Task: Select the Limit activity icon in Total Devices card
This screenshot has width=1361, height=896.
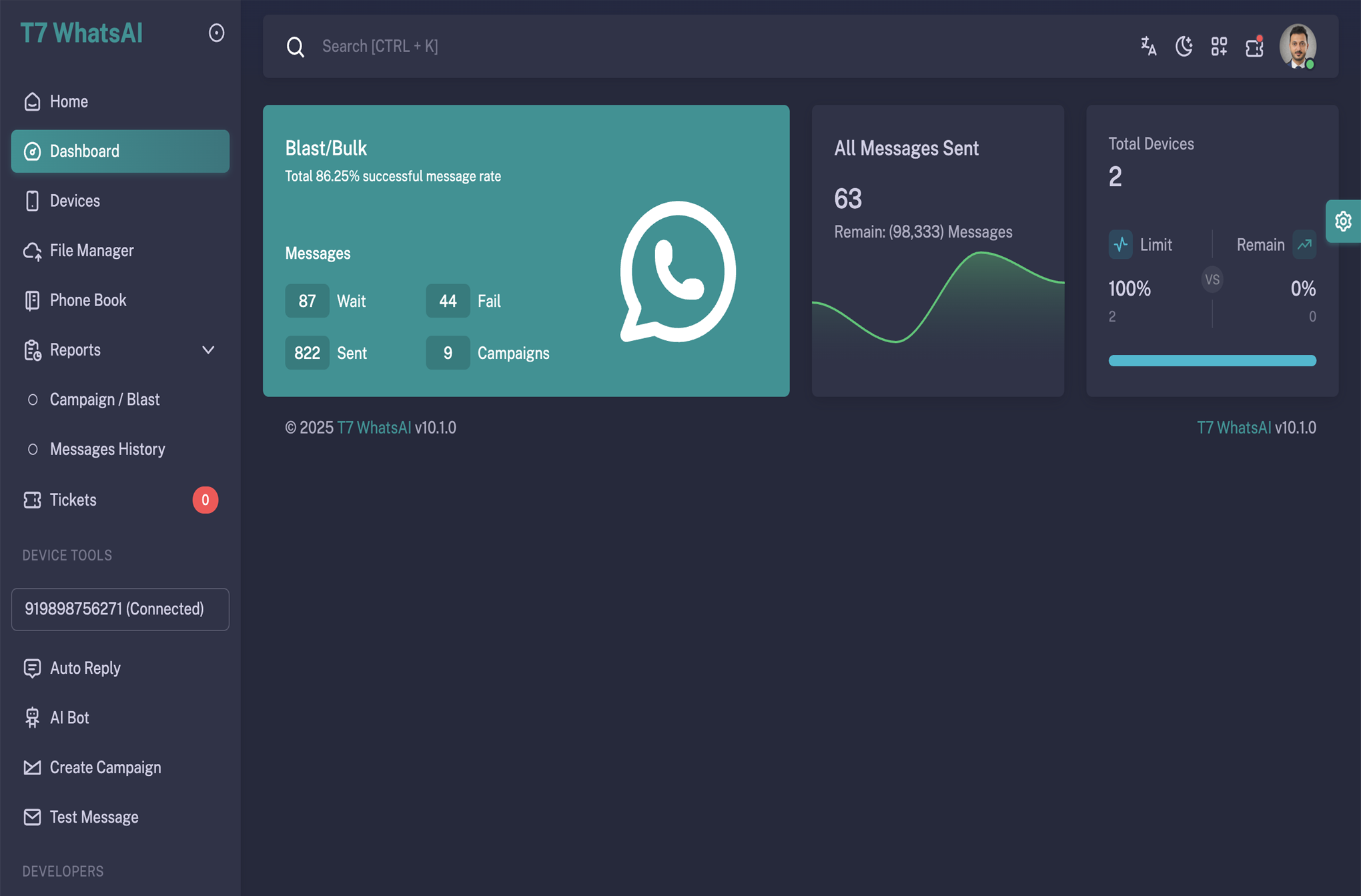Action: 1121,244
